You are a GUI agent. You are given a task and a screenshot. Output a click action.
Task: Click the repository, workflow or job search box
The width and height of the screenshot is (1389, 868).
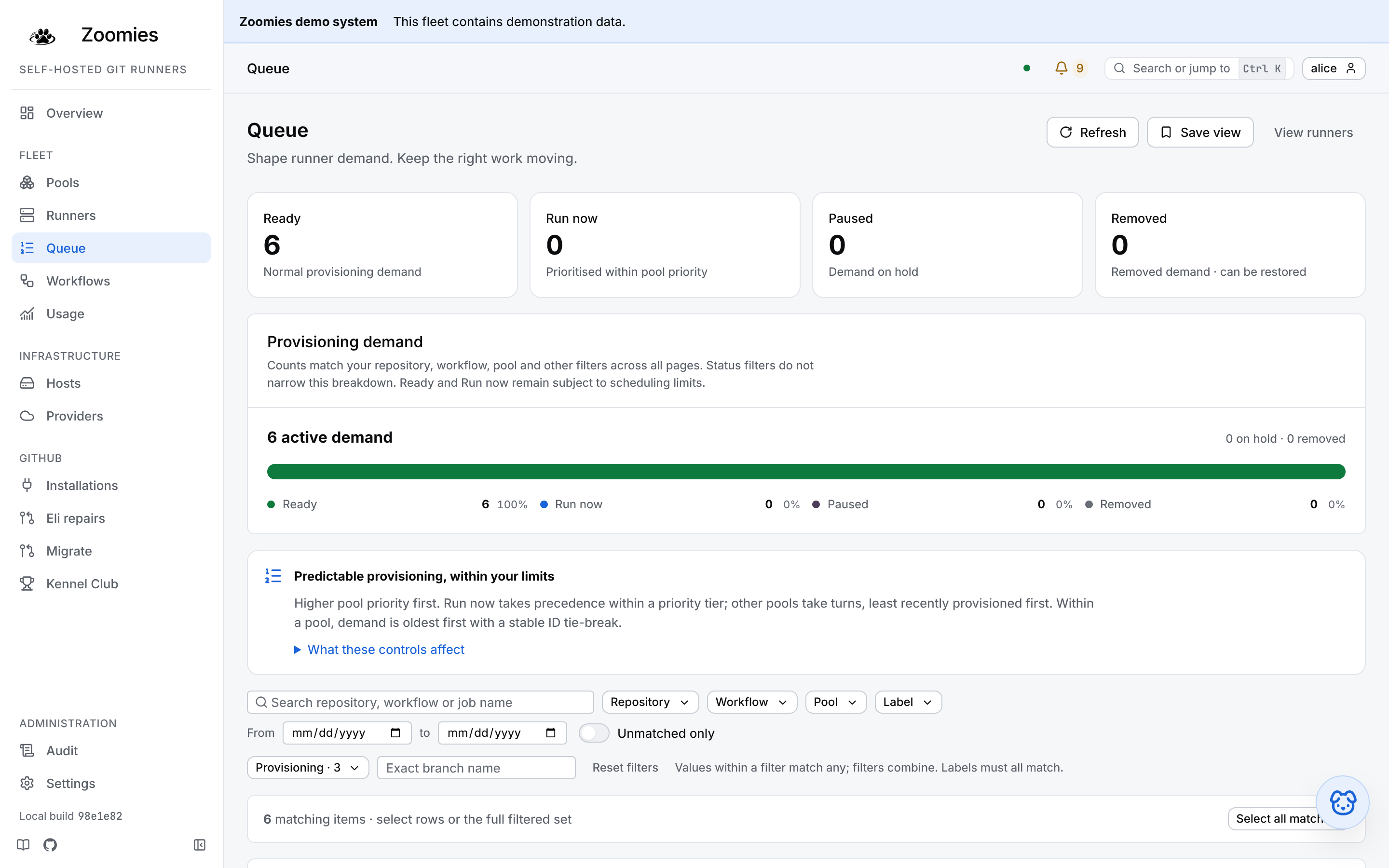pyautogui.click(x=420, y=702)
